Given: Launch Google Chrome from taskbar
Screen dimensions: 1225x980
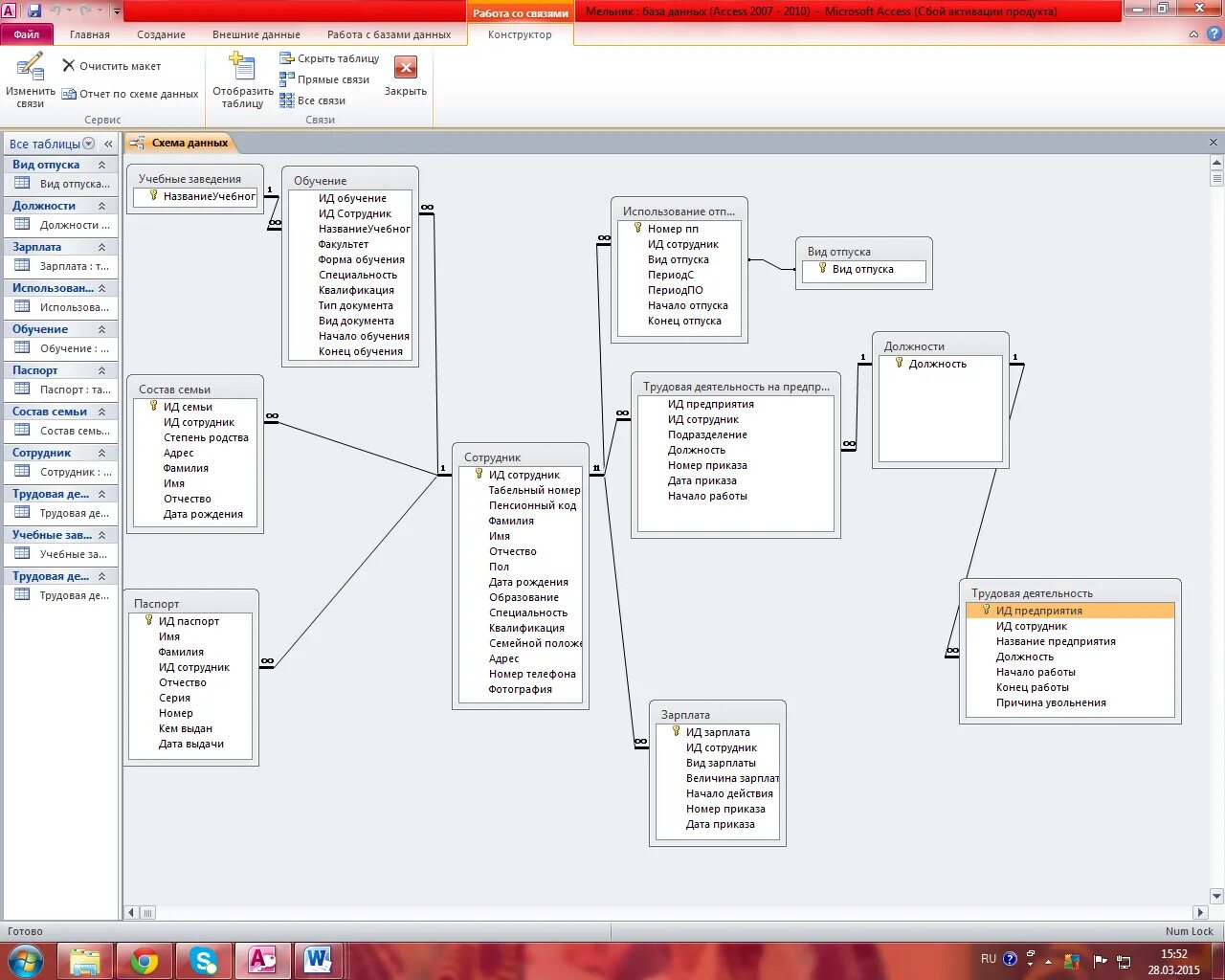Looking at the screenshot, I should [145, 960].
